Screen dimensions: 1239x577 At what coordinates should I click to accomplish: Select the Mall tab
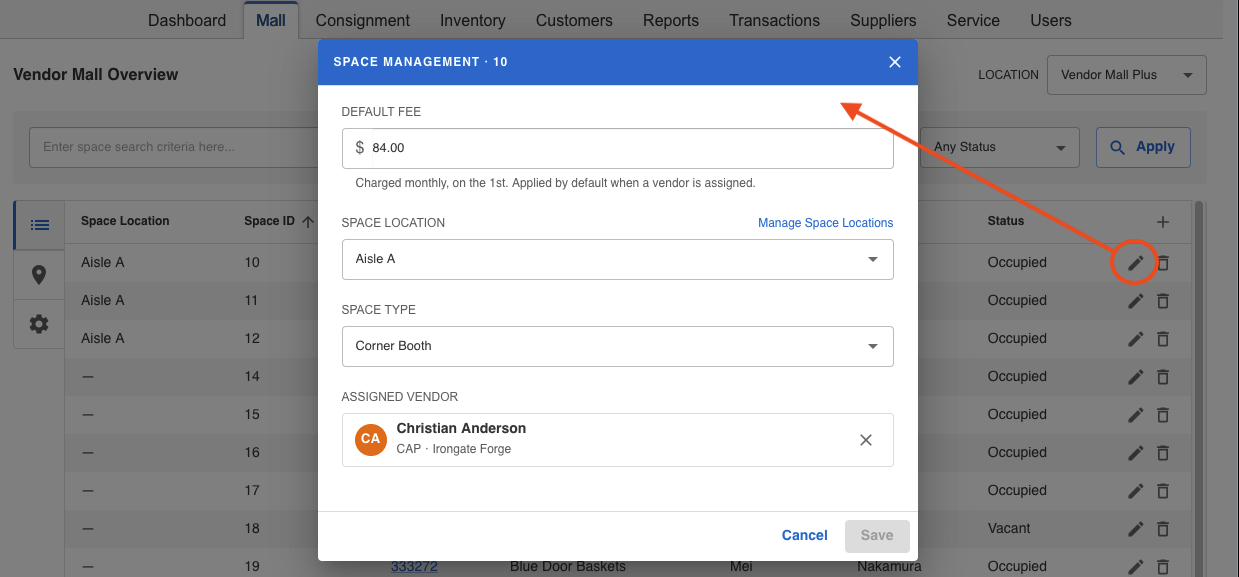[271, 20]
